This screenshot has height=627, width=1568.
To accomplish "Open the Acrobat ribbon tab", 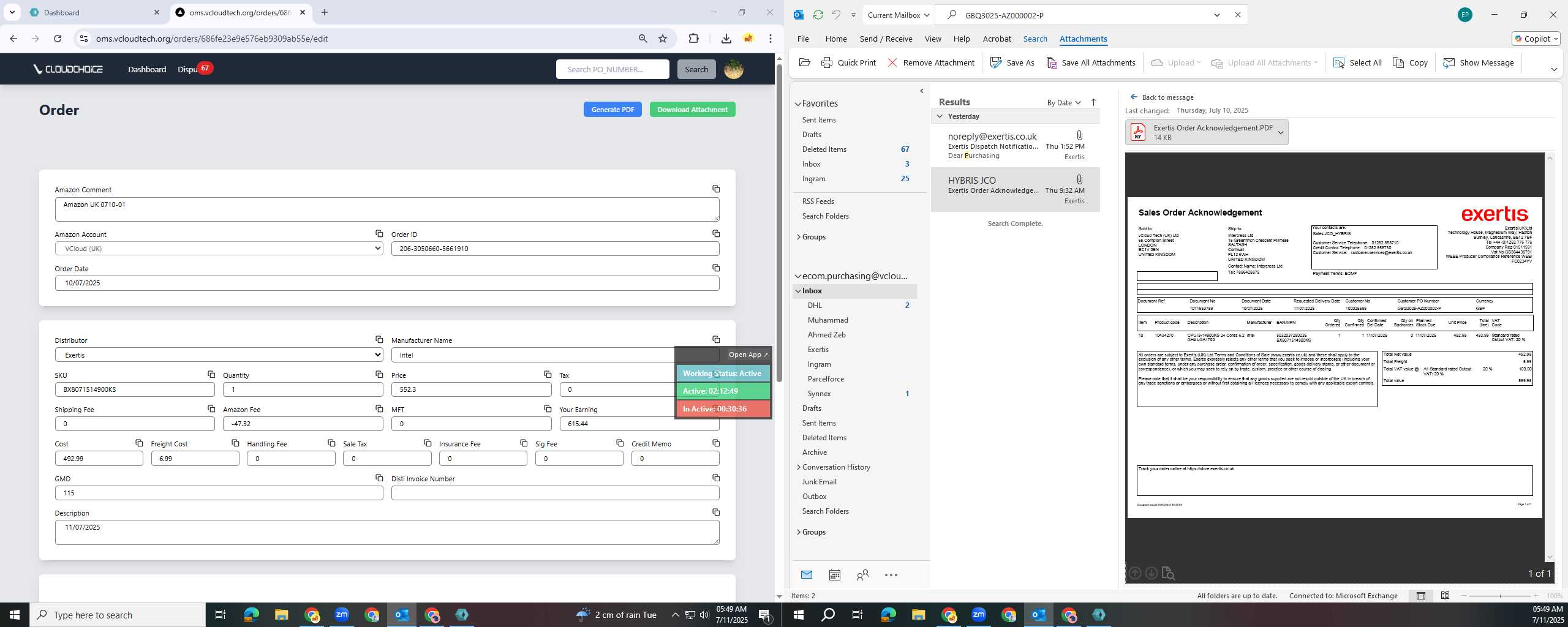I will [997, 39].
